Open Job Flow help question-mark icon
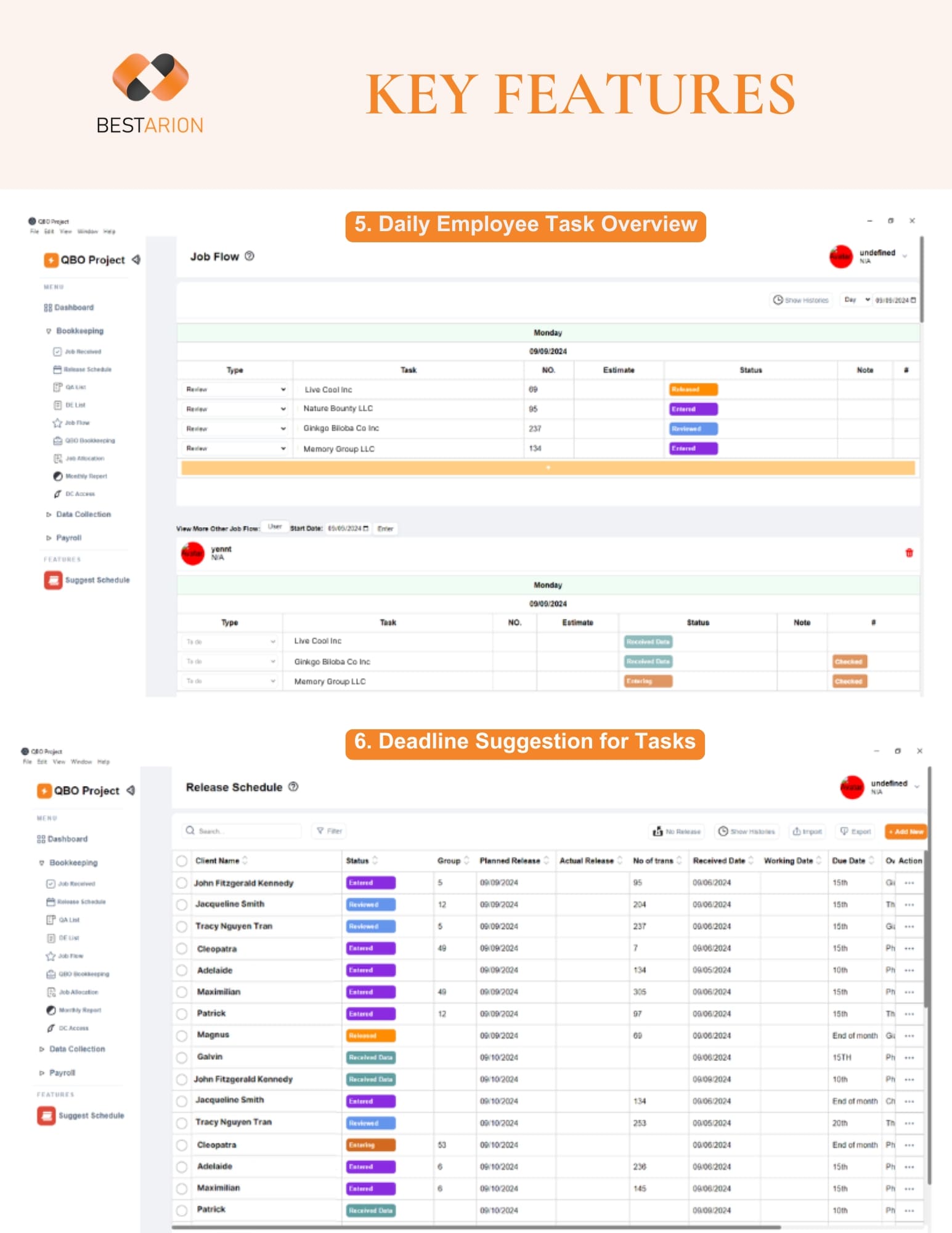This screenshot has width=952, height=1233. click(250, 256)
